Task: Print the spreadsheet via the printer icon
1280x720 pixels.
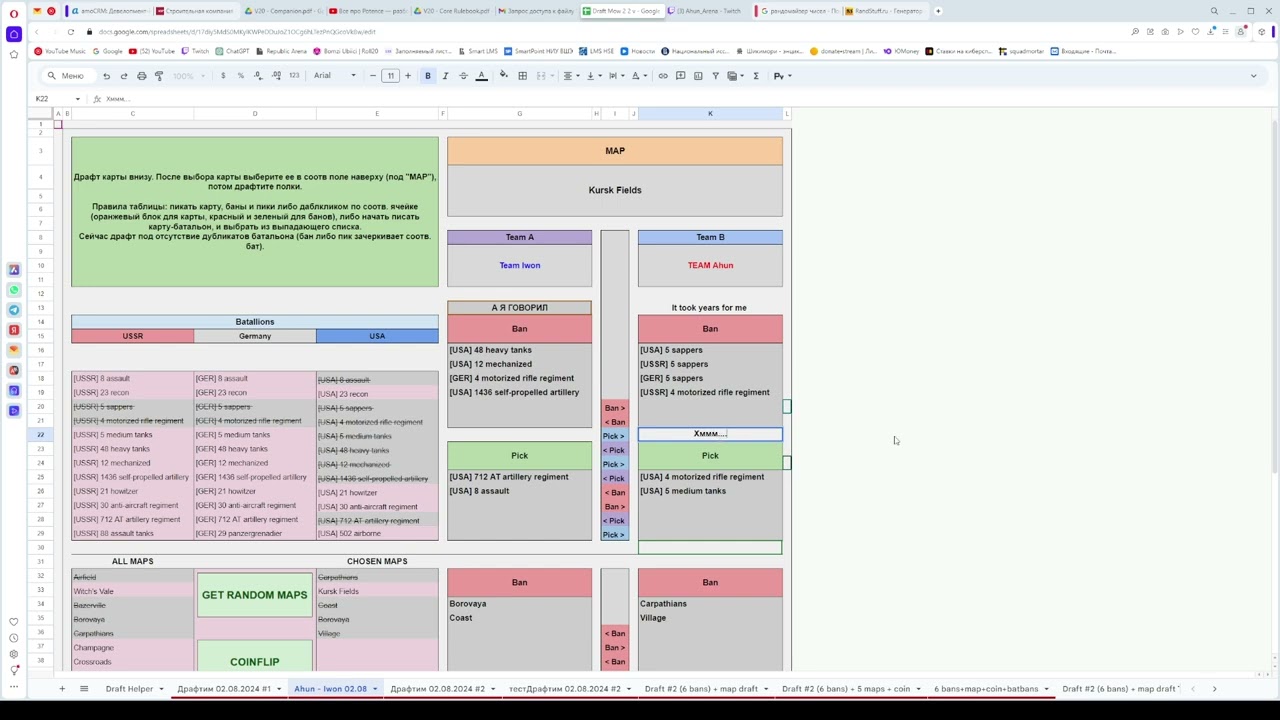Action: click(x=141, y=76)
